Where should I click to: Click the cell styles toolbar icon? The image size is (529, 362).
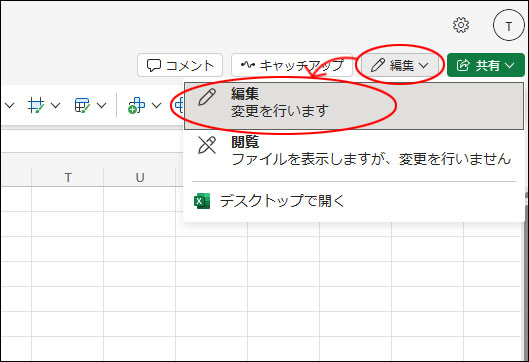(82, 105)
